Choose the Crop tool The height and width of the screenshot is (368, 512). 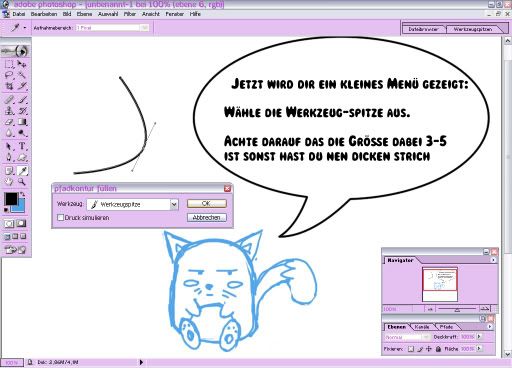9,86
